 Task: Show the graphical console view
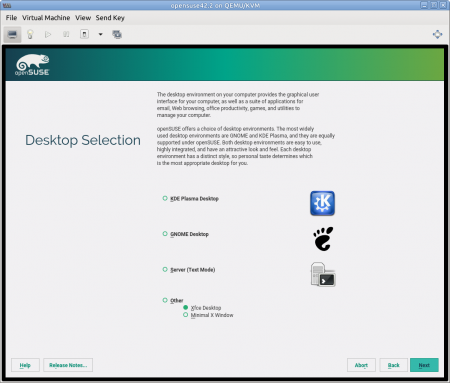12,34
